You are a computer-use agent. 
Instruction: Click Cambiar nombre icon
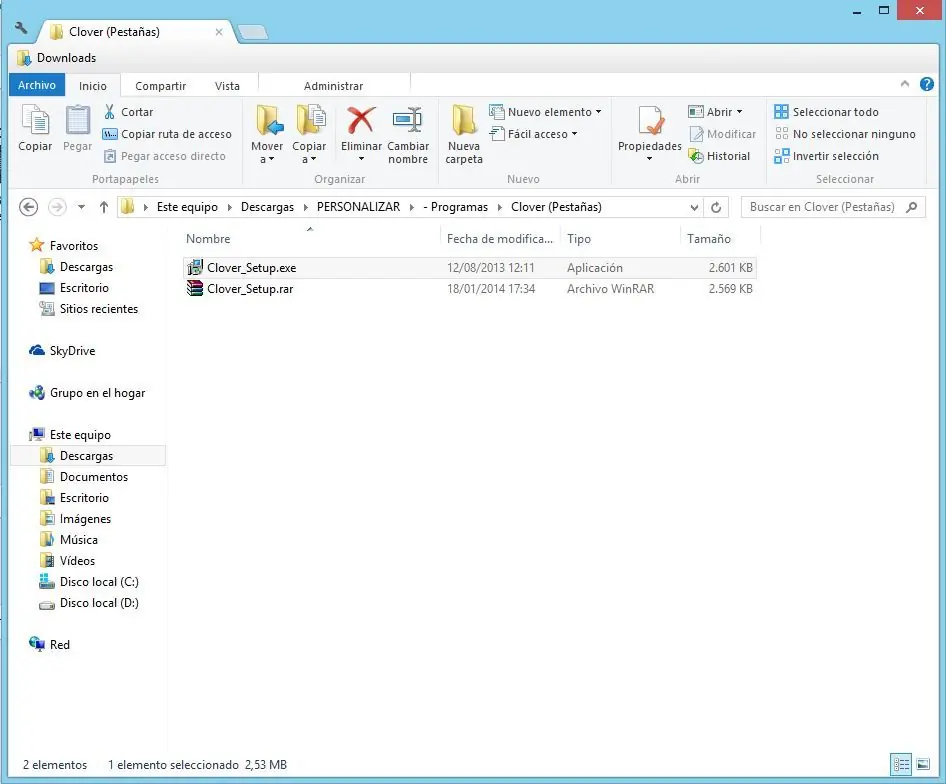[x=408, y=120]
